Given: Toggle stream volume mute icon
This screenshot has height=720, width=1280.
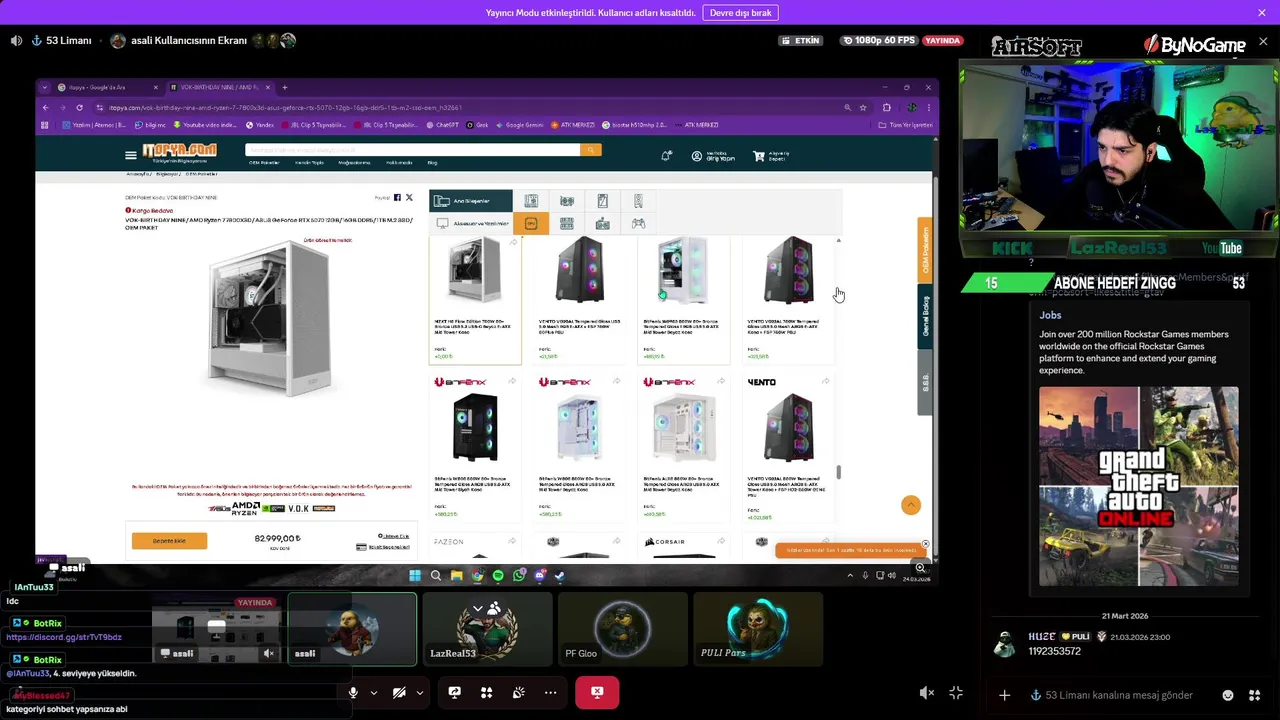Looking at the screenshot, I should [927, 693].
